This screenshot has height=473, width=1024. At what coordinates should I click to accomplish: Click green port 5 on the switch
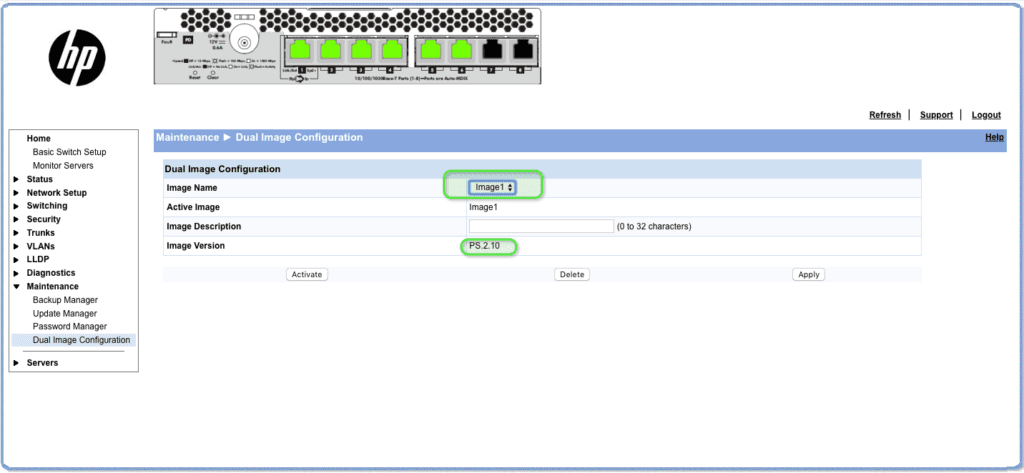pyautogui.click(x=432, y=50)
